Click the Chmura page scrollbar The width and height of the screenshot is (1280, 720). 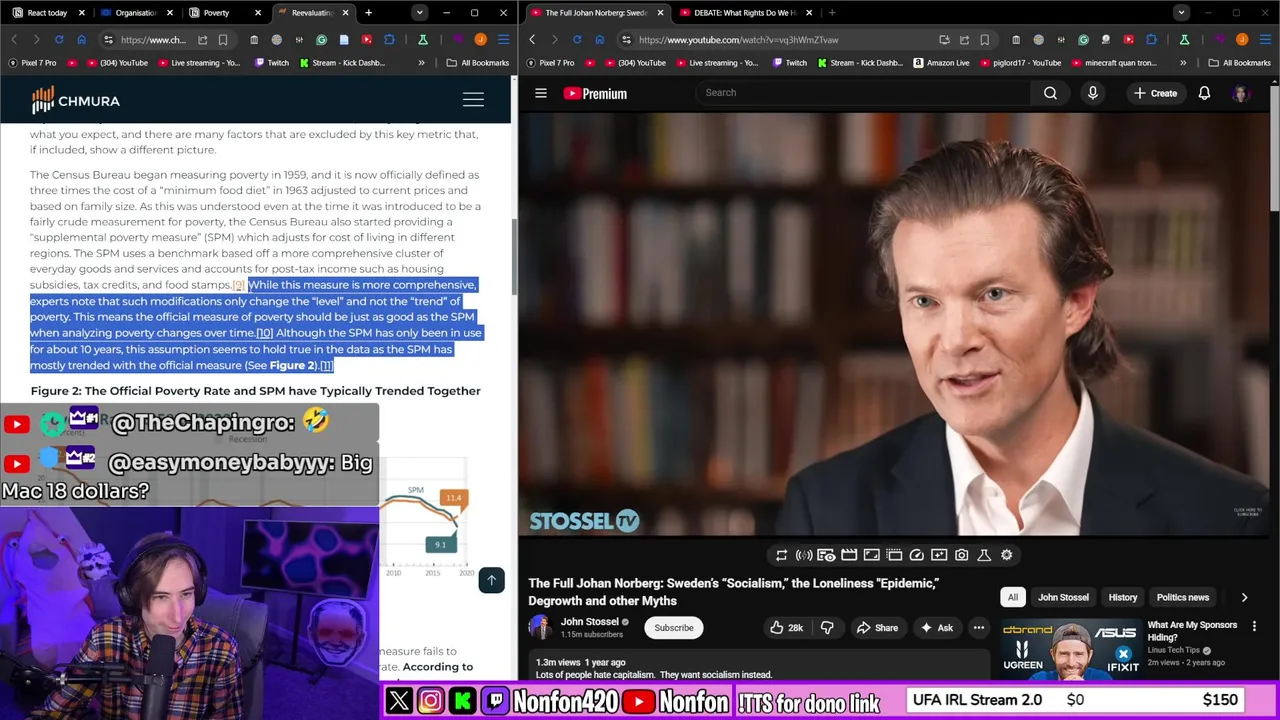[x=514, y=255]
